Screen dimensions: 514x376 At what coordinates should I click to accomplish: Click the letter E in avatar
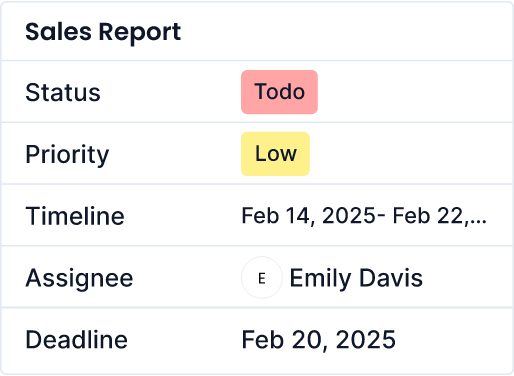[x=262, y=278]
